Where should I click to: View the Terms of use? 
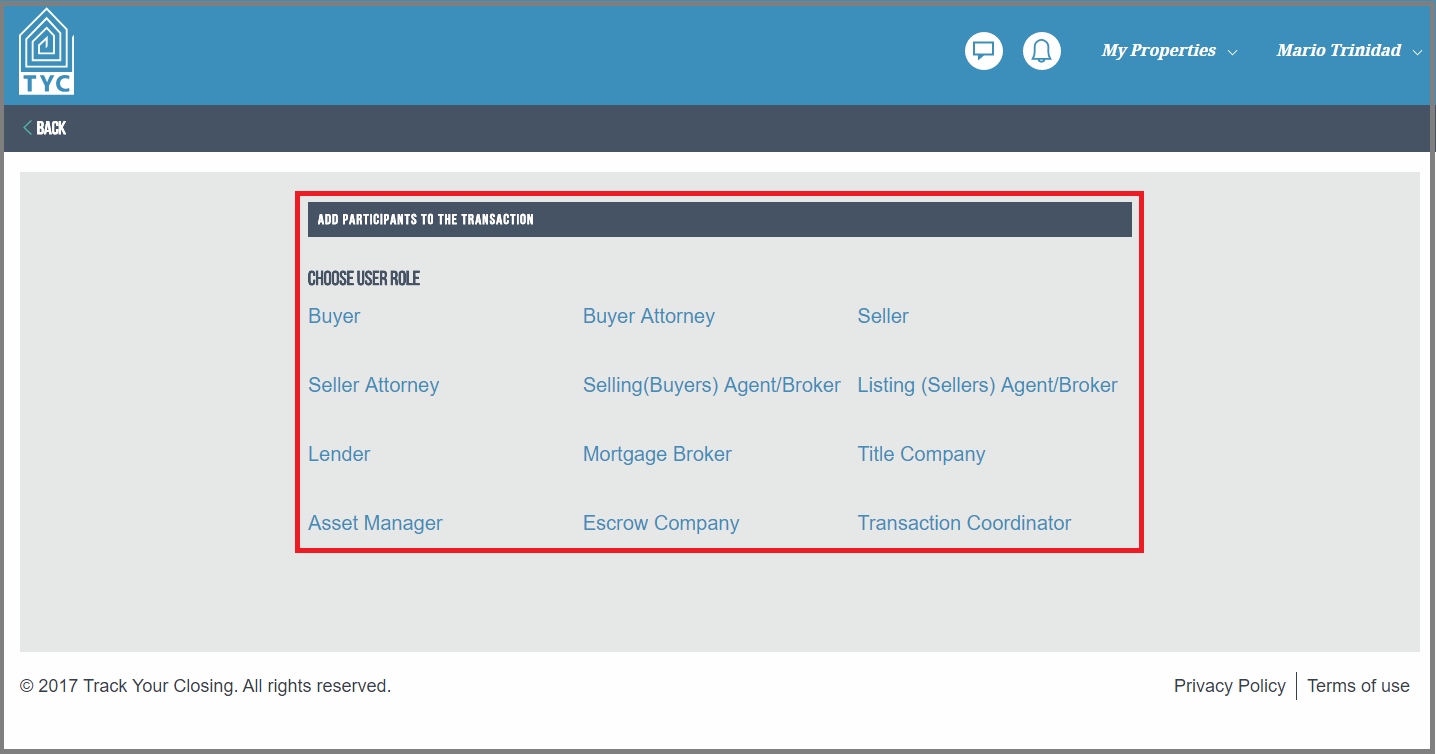(x=1358, y=686)
